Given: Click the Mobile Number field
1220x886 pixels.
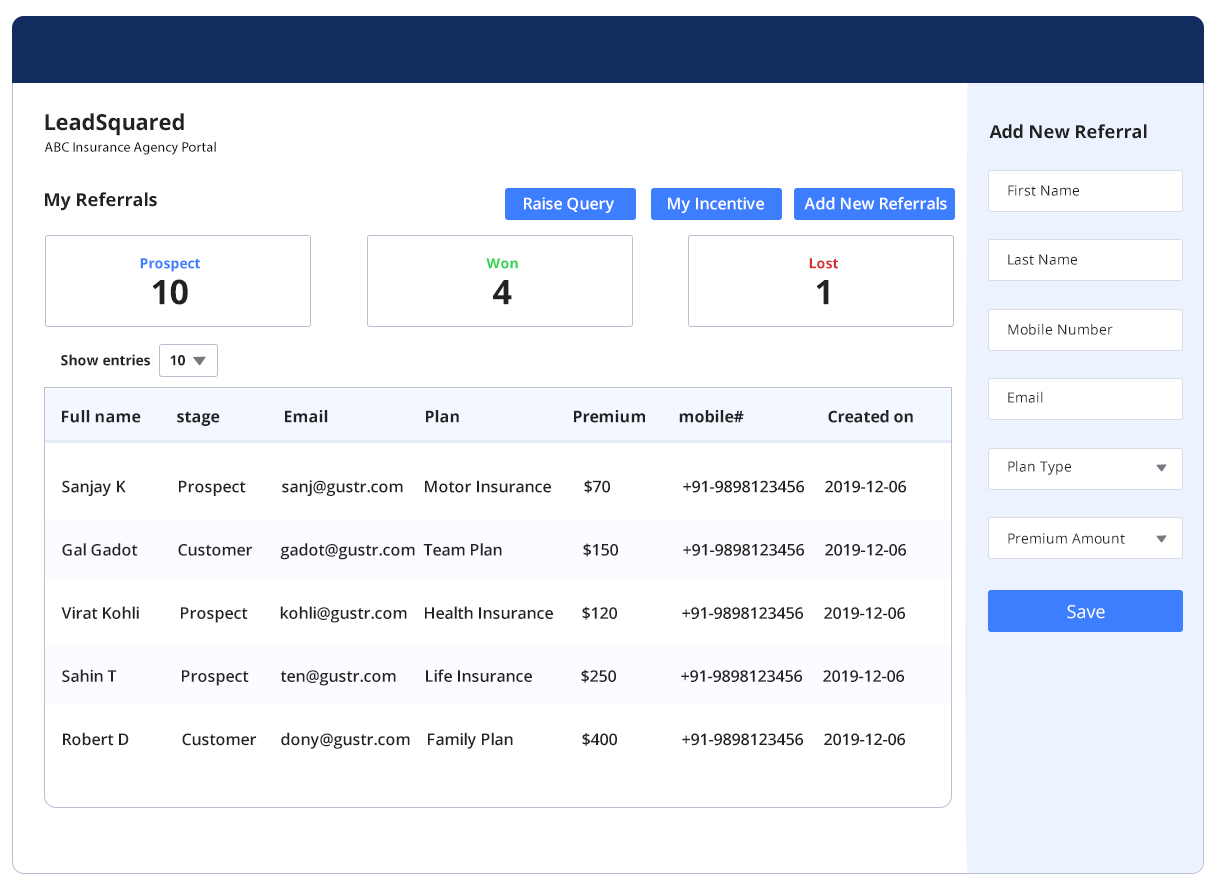Looking at the screenshot, I should click(1085, 329).
